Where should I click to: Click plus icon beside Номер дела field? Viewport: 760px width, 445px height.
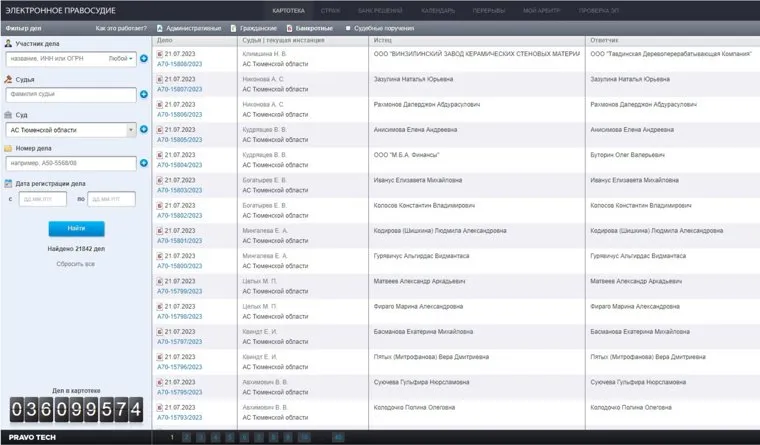144,164
